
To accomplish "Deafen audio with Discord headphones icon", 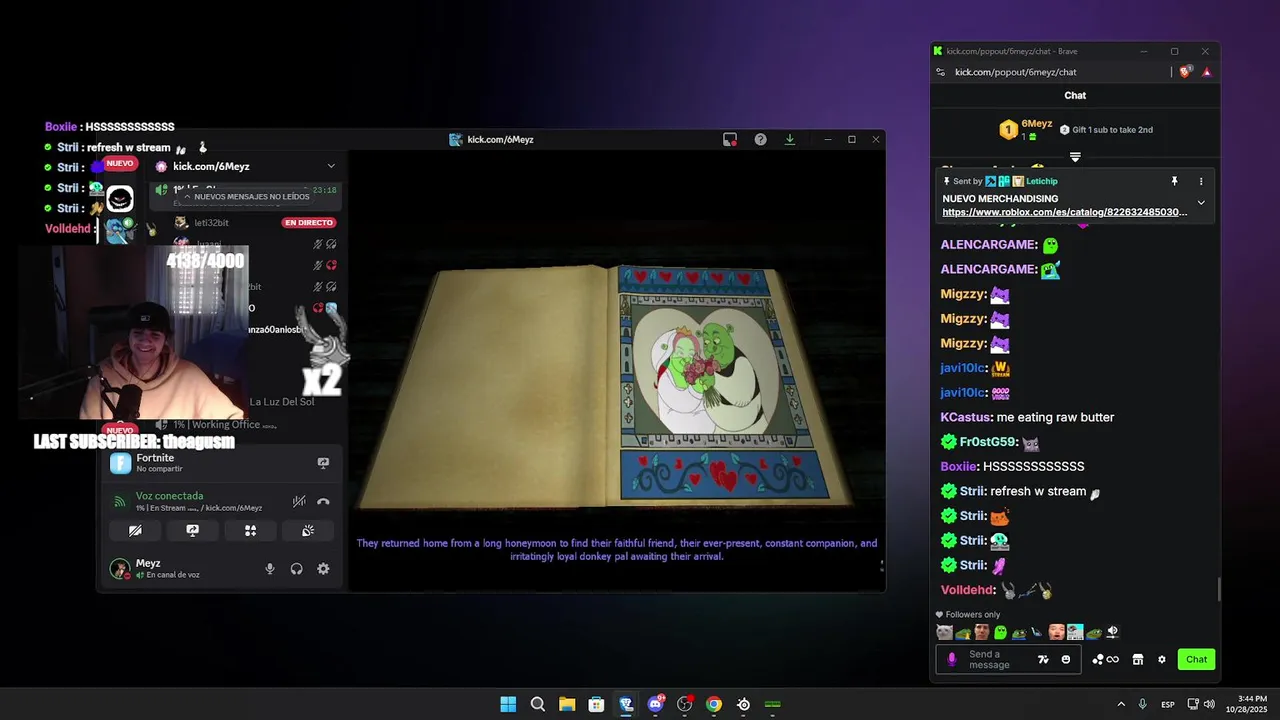I will pos(297,569).
